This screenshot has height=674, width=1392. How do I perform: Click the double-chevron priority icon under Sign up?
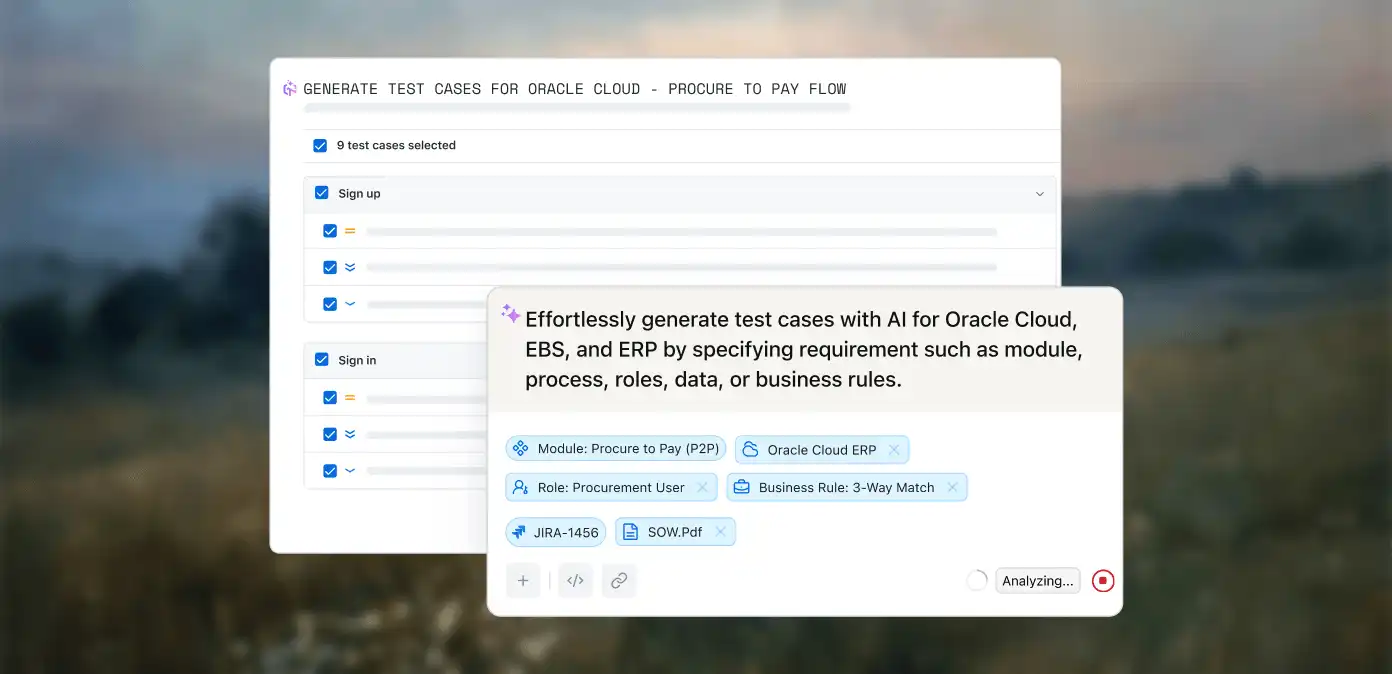(350, 268)
